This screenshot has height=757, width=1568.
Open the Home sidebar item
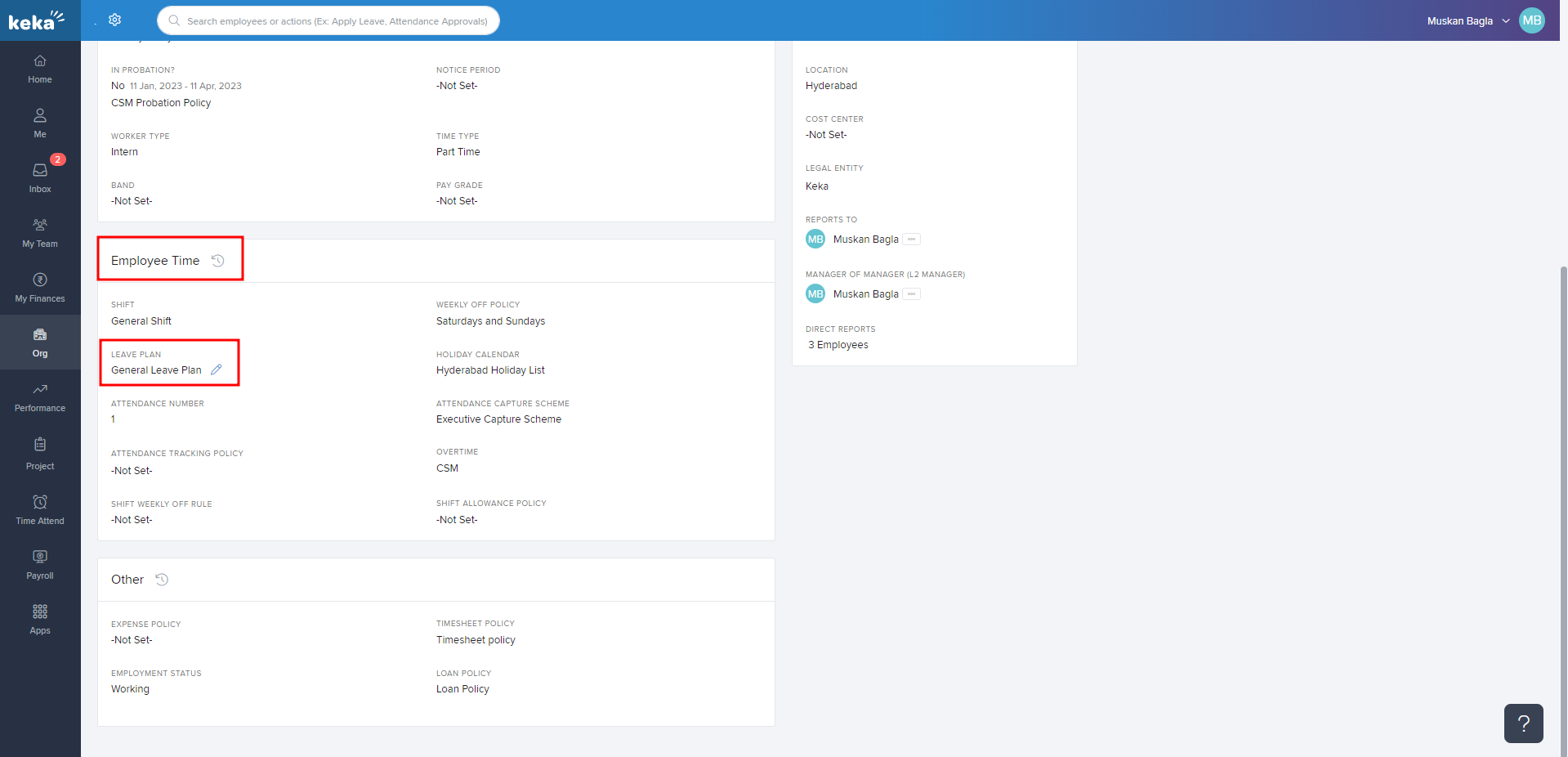coord(40,69)
